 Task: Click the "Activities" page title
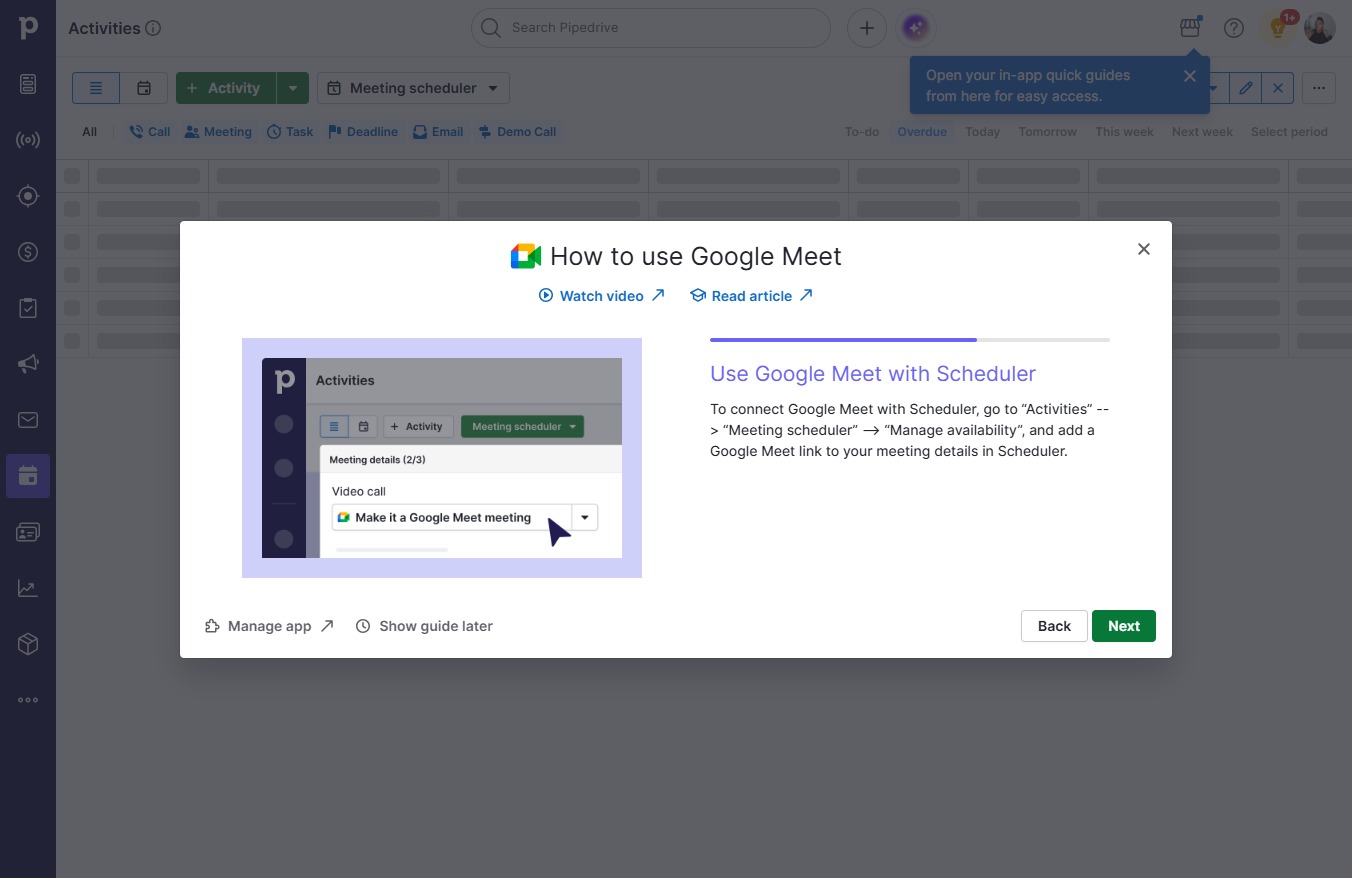[104, 28]
